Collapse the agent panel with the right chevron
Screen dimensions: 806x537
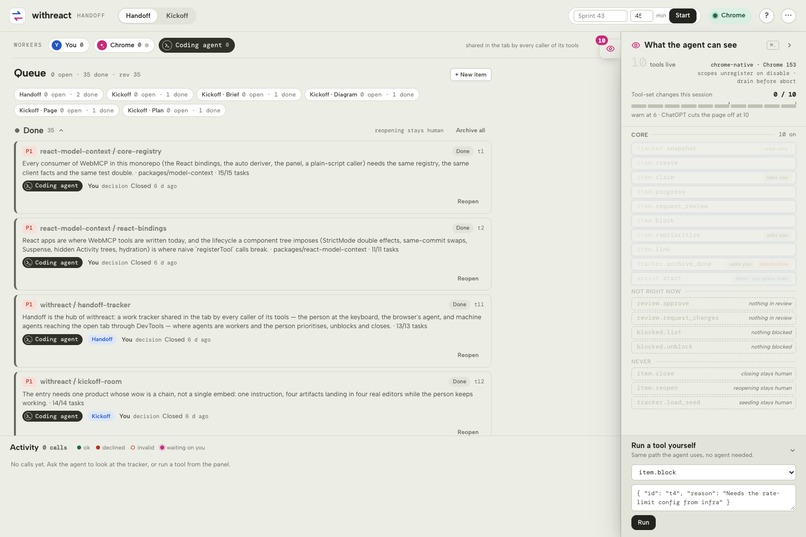click(790, 45)
